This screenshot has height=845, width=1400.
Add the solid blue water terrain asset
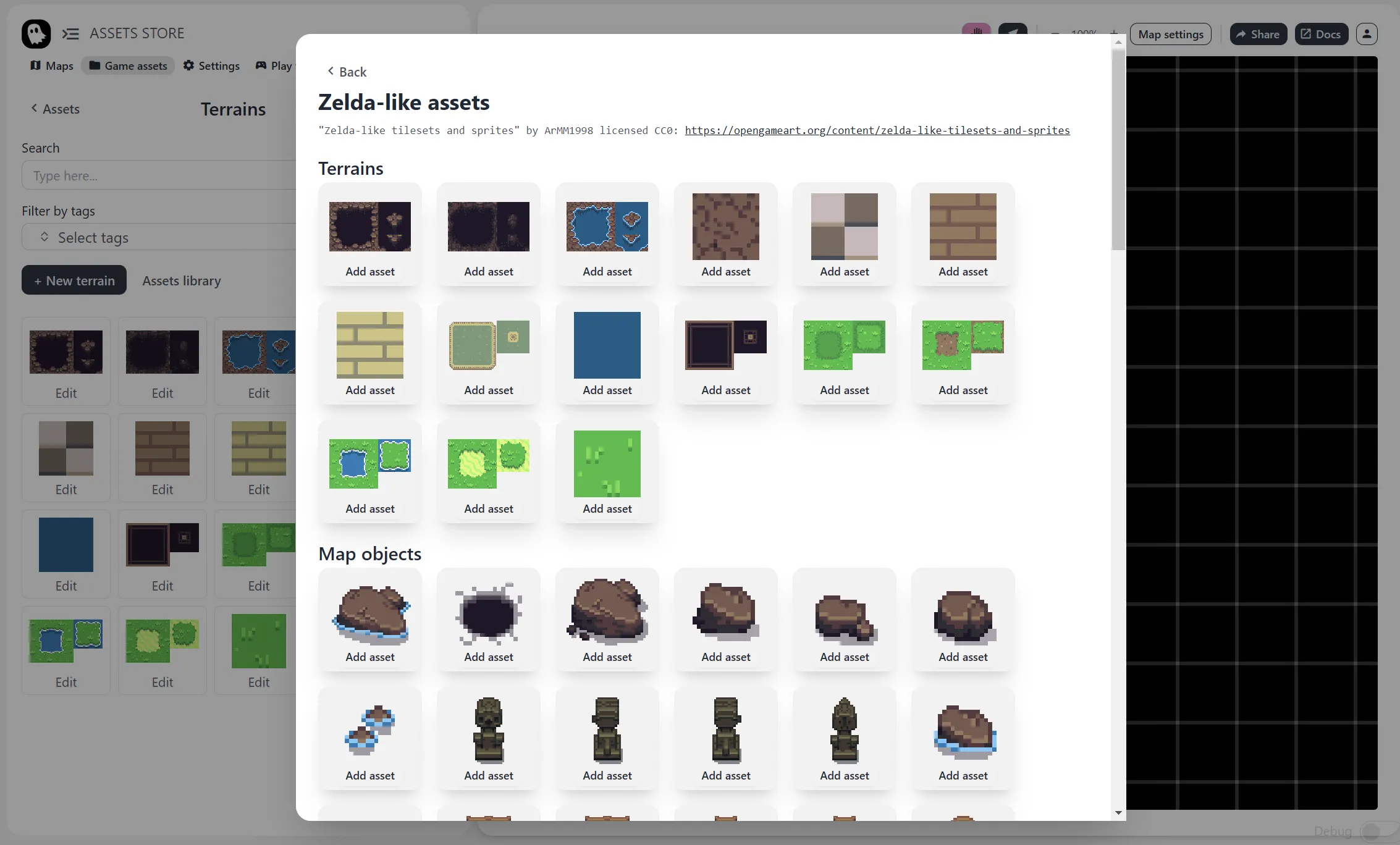(607, 390)
